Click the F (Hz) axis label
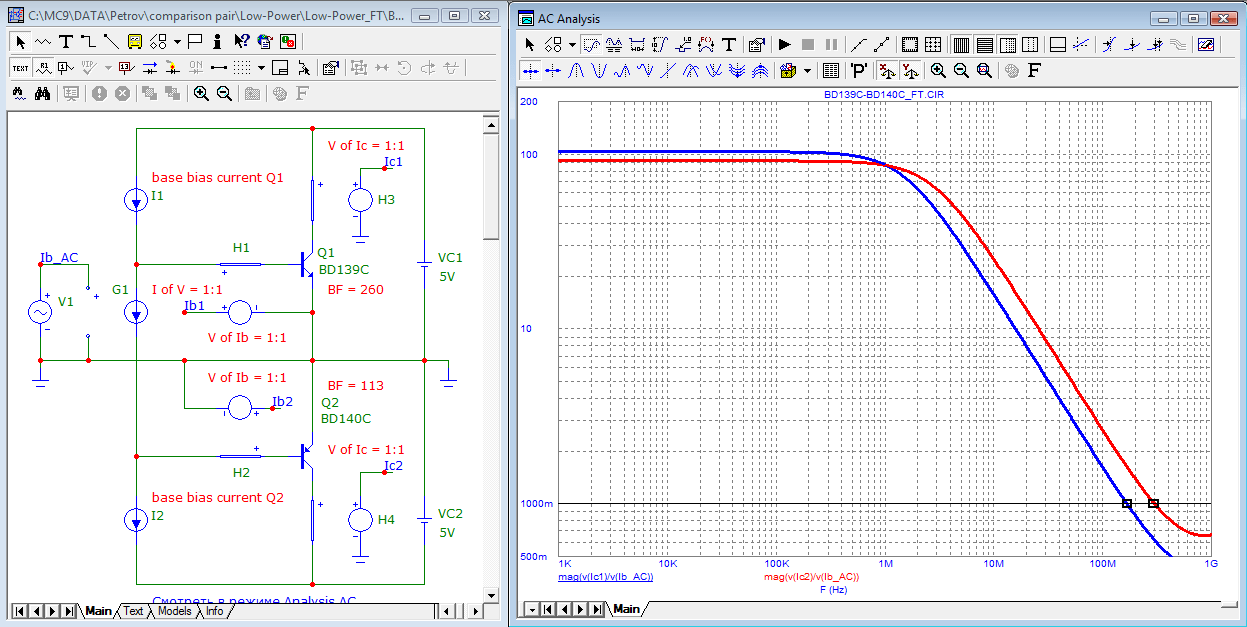This screenshot has width=1247, height=627. point(835,590)
